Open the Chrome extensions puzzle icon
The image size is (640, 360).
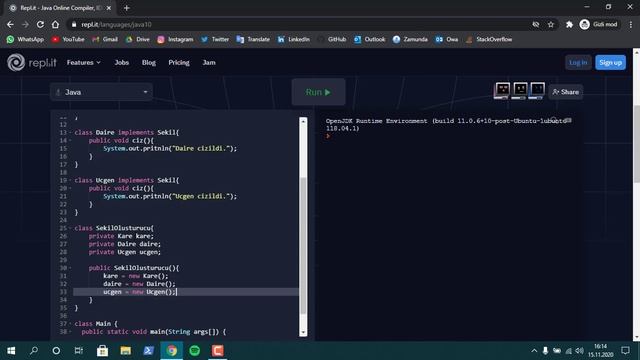pos(569,24)
